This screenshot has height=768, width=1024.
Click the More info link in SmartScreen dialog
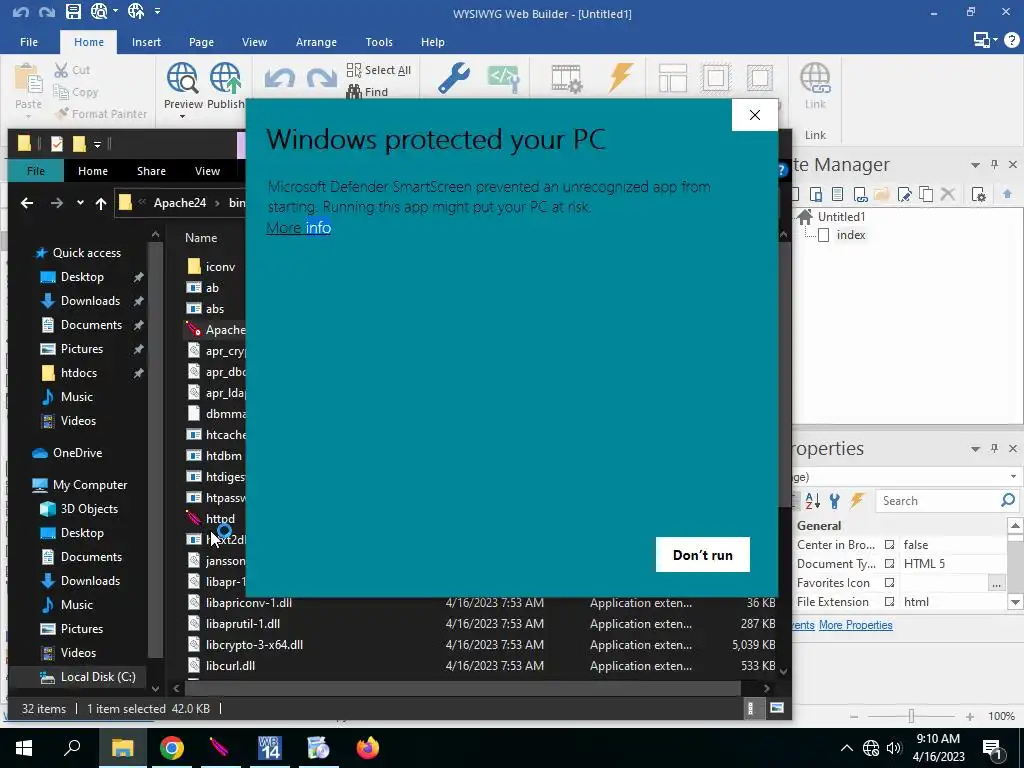pyautogui.click(x=298, y=227)
